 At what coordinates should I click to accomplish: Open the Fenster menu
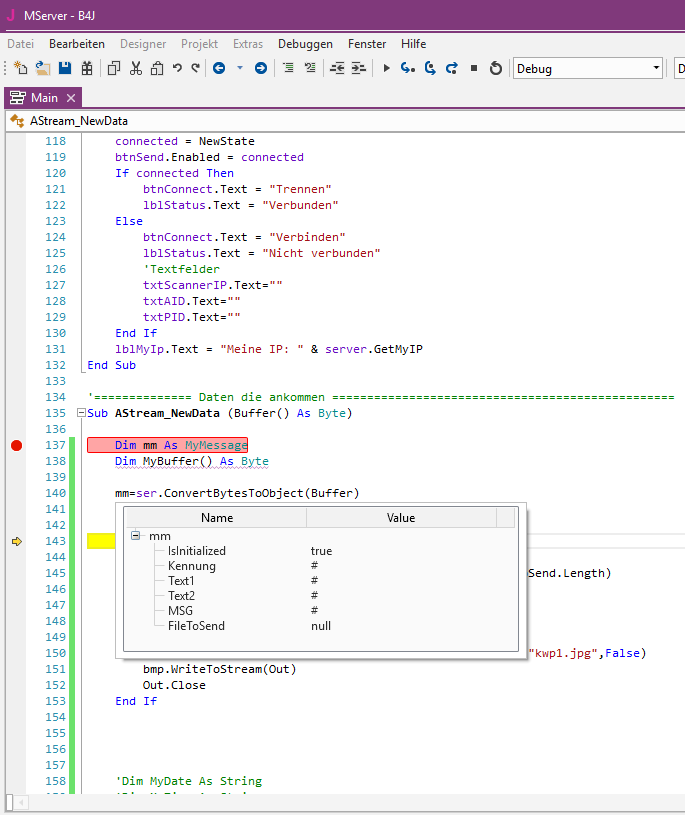pyautogui.click(x=367, y=44)
